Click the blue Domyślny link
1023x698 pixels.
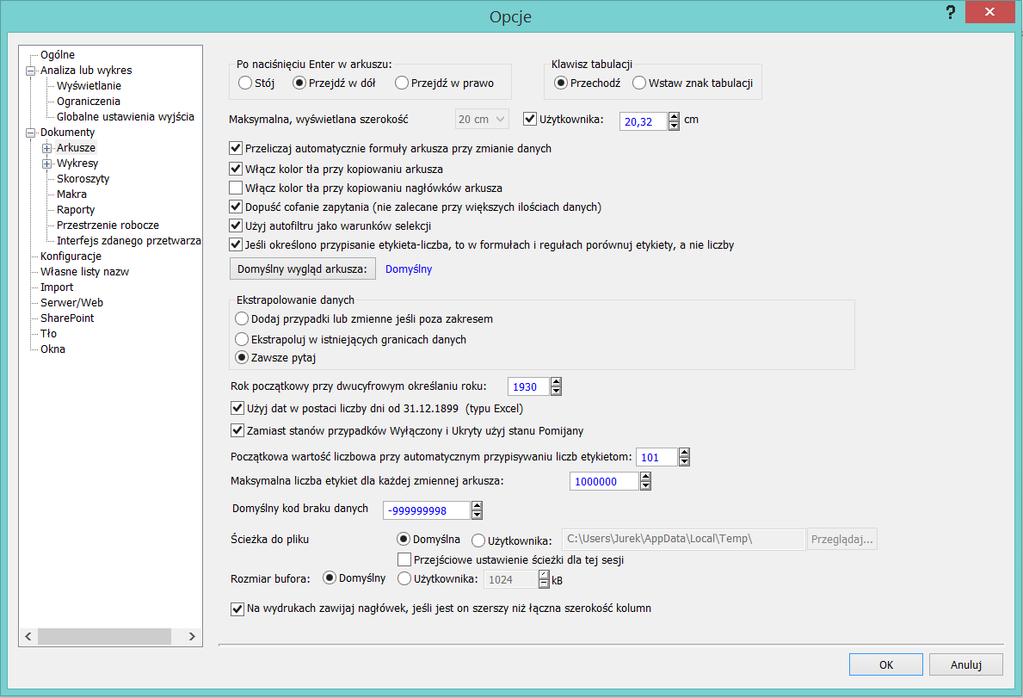(x=408, y=269)
